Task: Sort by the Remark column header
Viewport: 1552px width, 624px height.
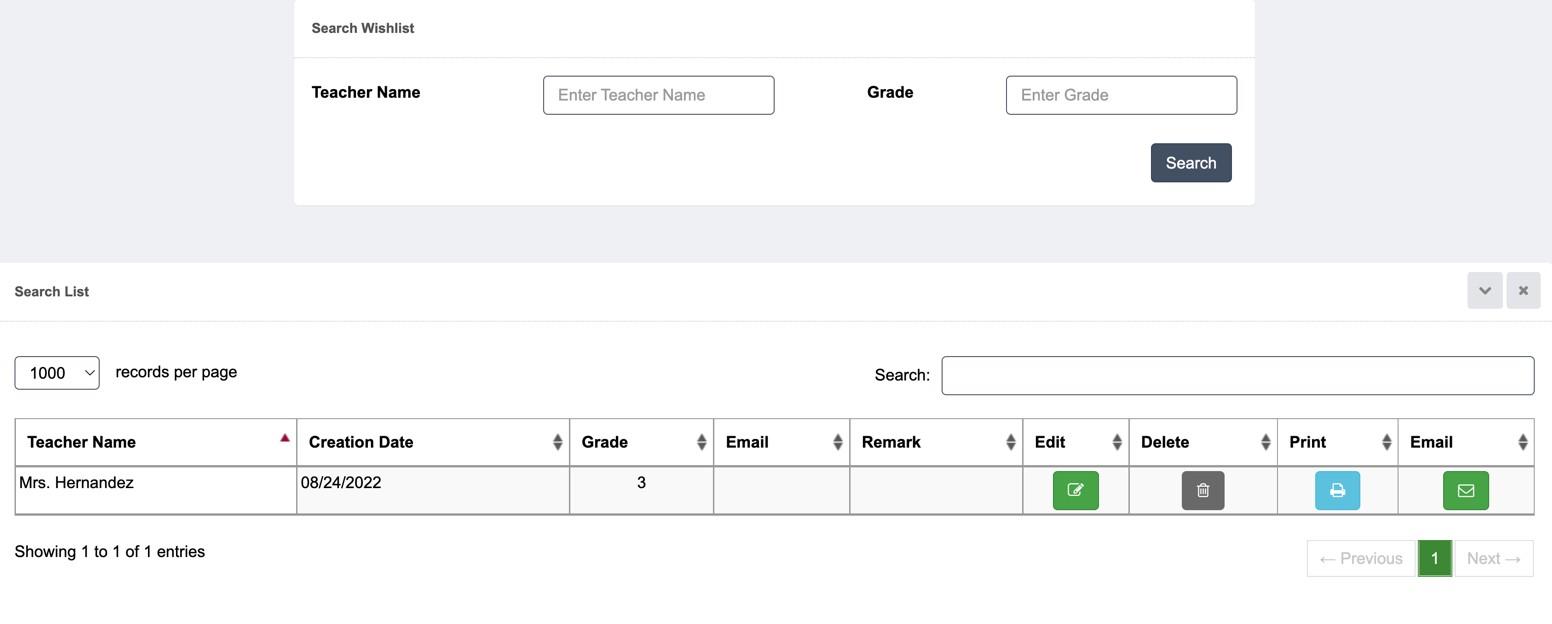Action: (x=936, y=442)
